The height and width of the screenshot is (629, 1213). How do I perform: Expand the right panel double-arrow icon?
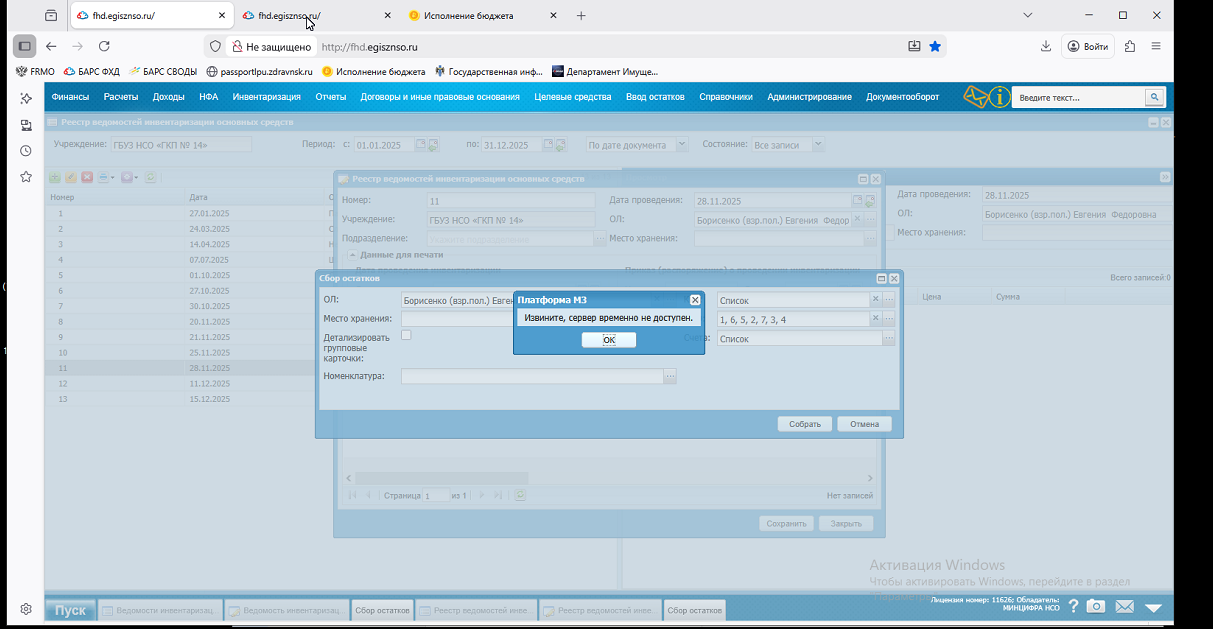1165,177
